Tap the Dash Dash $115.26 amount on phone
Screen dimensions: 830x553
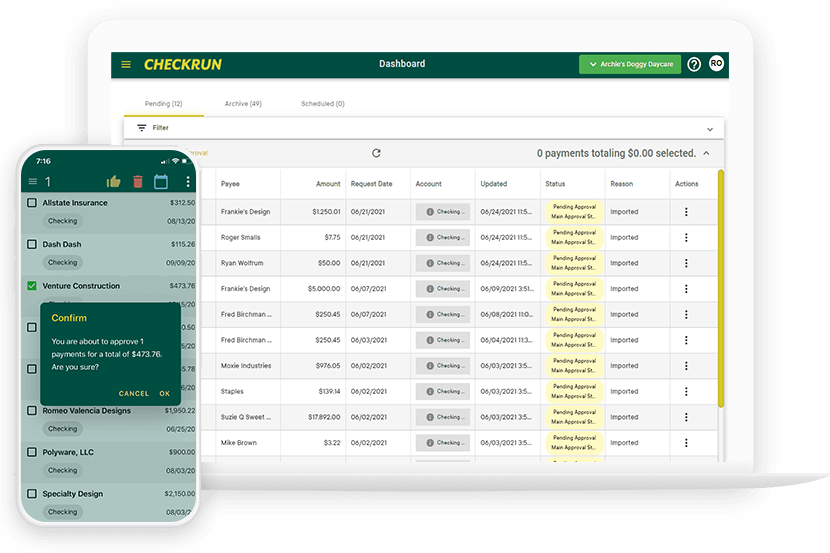coord(183,244)
